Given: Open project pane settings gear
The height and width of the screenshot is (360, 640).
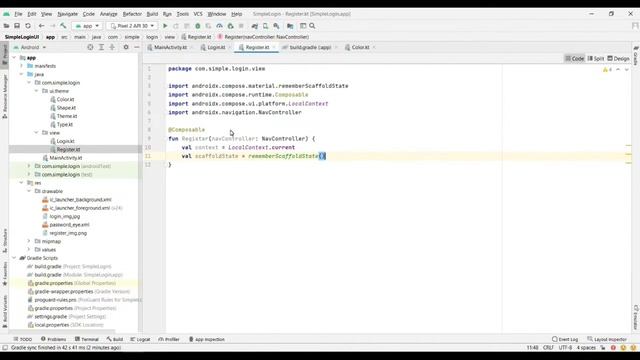Looking at the screenshot, I should 126,47.
